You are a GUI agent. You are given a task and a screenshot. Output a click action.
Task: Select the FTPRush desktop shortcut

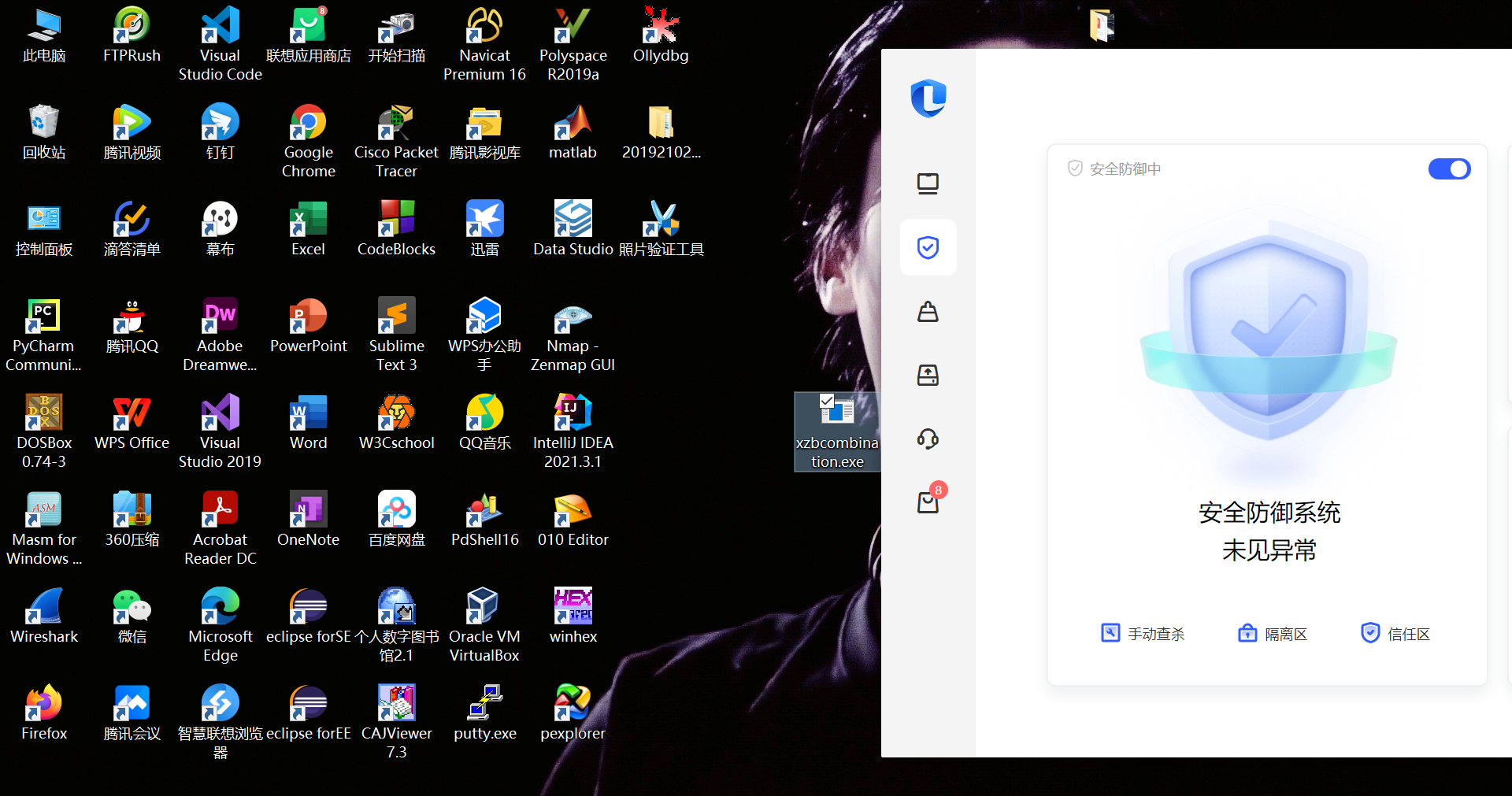(x=132, y=36)
